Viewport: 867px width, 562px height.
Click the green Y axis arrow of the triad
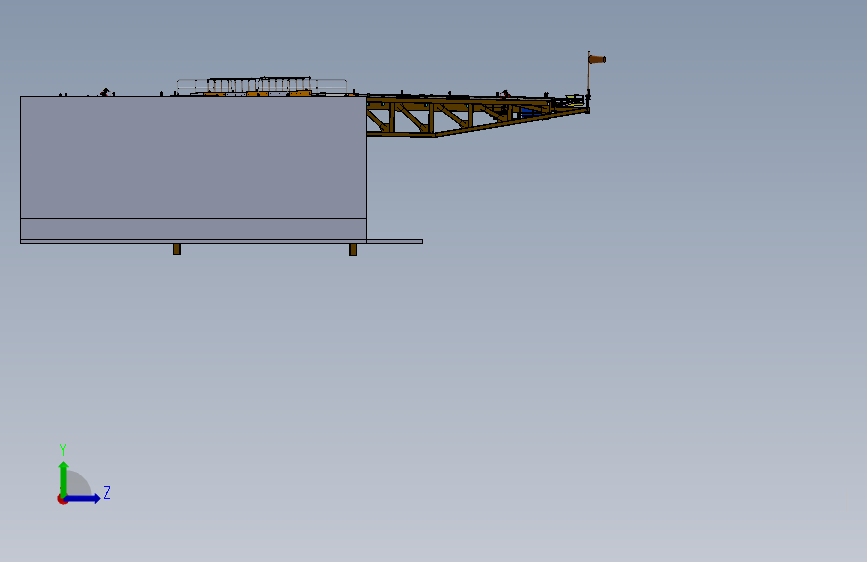point(63,478)
